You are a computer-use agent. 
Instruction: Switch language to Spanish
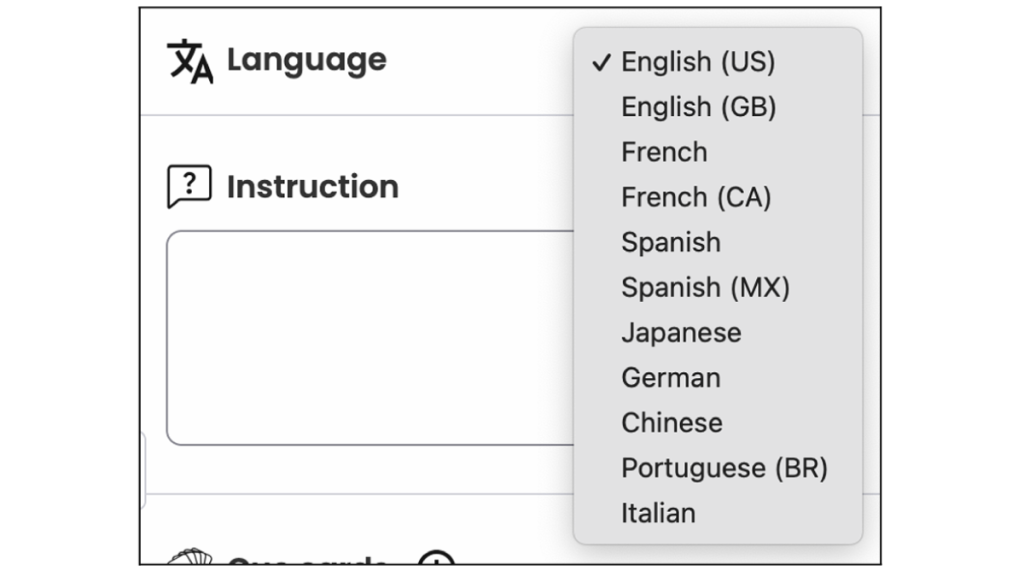coord(670,242)
